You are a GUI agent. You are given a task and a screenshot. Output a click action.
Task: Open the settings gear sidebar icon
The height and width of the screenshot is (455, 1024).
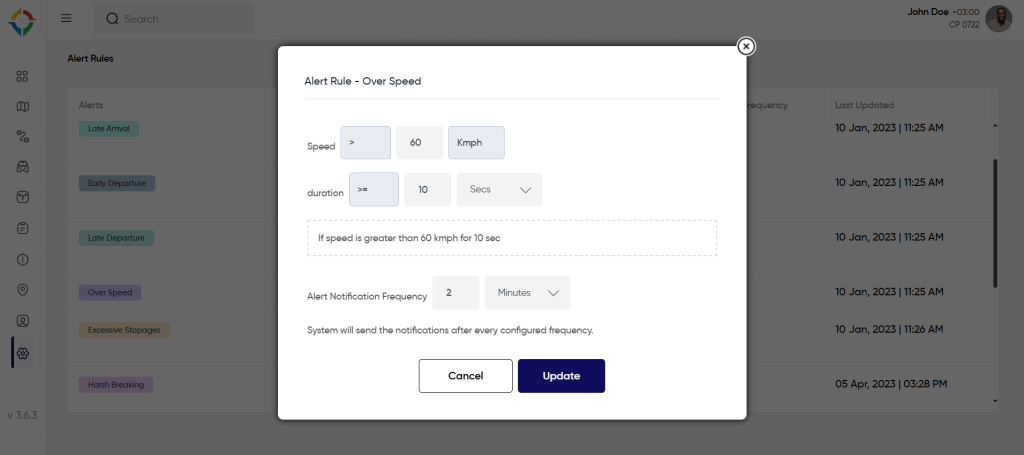(23, 352)
